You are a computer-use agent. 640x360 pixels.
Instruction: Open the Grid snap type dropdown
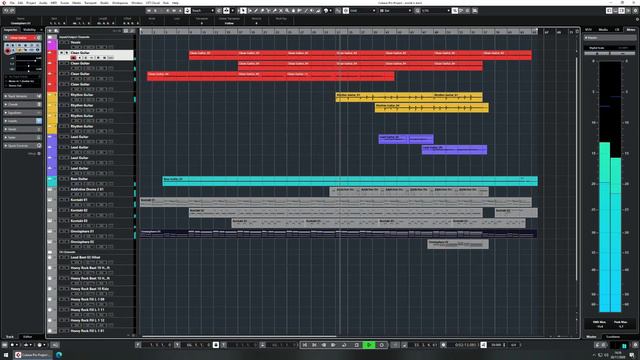point(362,11)
